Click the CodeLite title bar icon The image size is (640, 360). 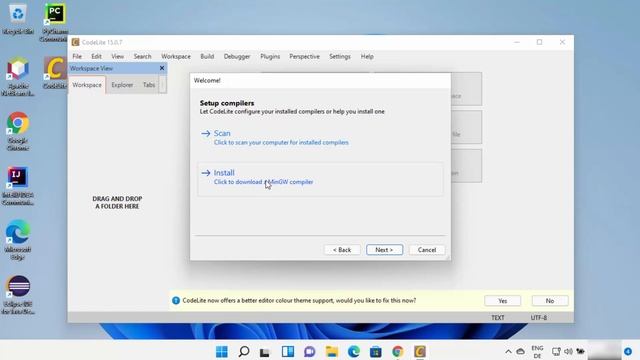[x=75, y=42]
